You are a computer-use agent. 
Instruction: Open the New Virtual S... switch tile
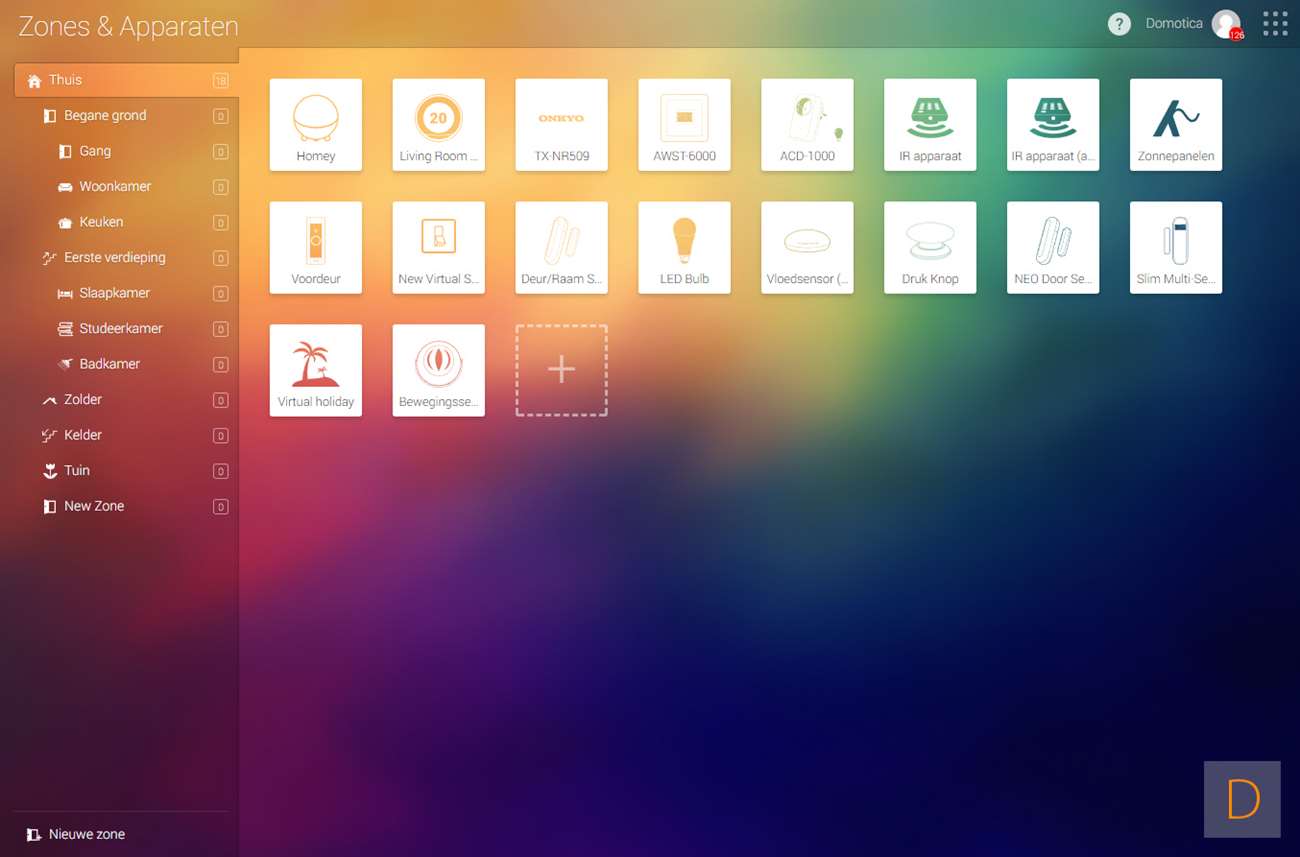439,248
